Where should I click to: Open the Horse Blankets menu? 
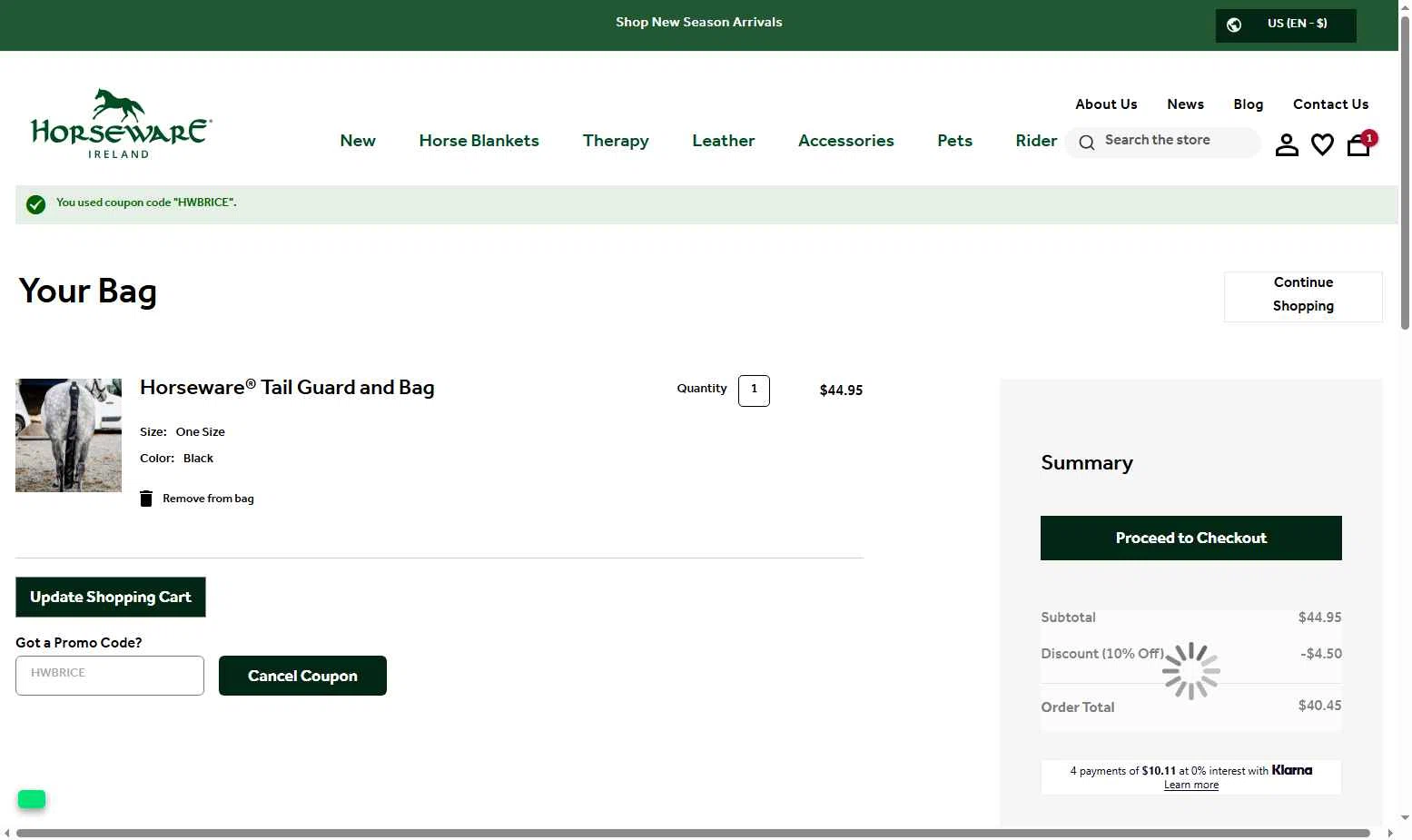tap(479, 141)
